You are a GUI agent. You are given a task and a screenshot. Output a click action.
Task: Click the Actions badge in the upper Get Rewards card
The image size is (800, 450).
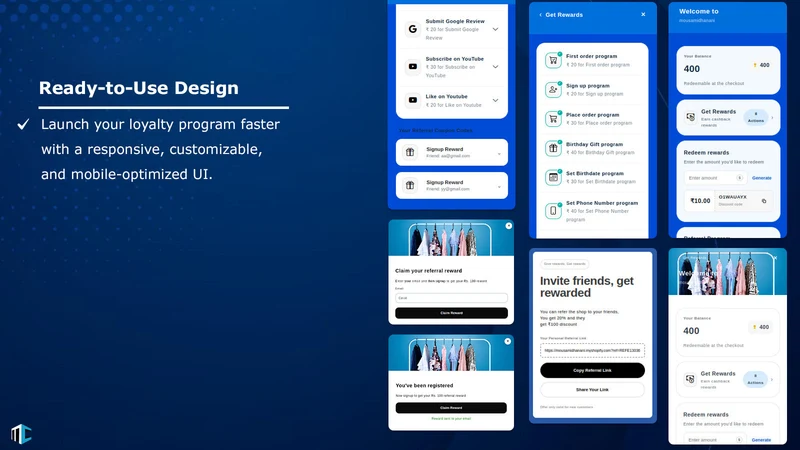(x=756, y=118)
